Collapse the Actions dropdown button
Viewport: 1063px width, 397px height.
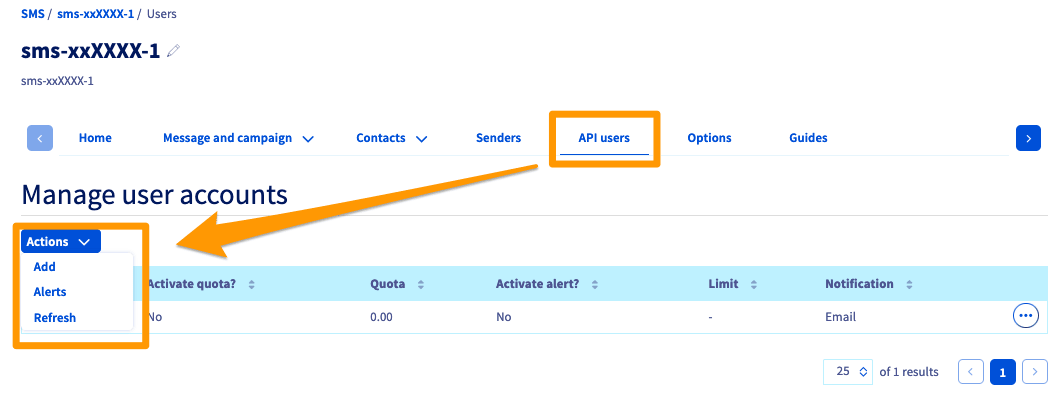coord(61,241)
